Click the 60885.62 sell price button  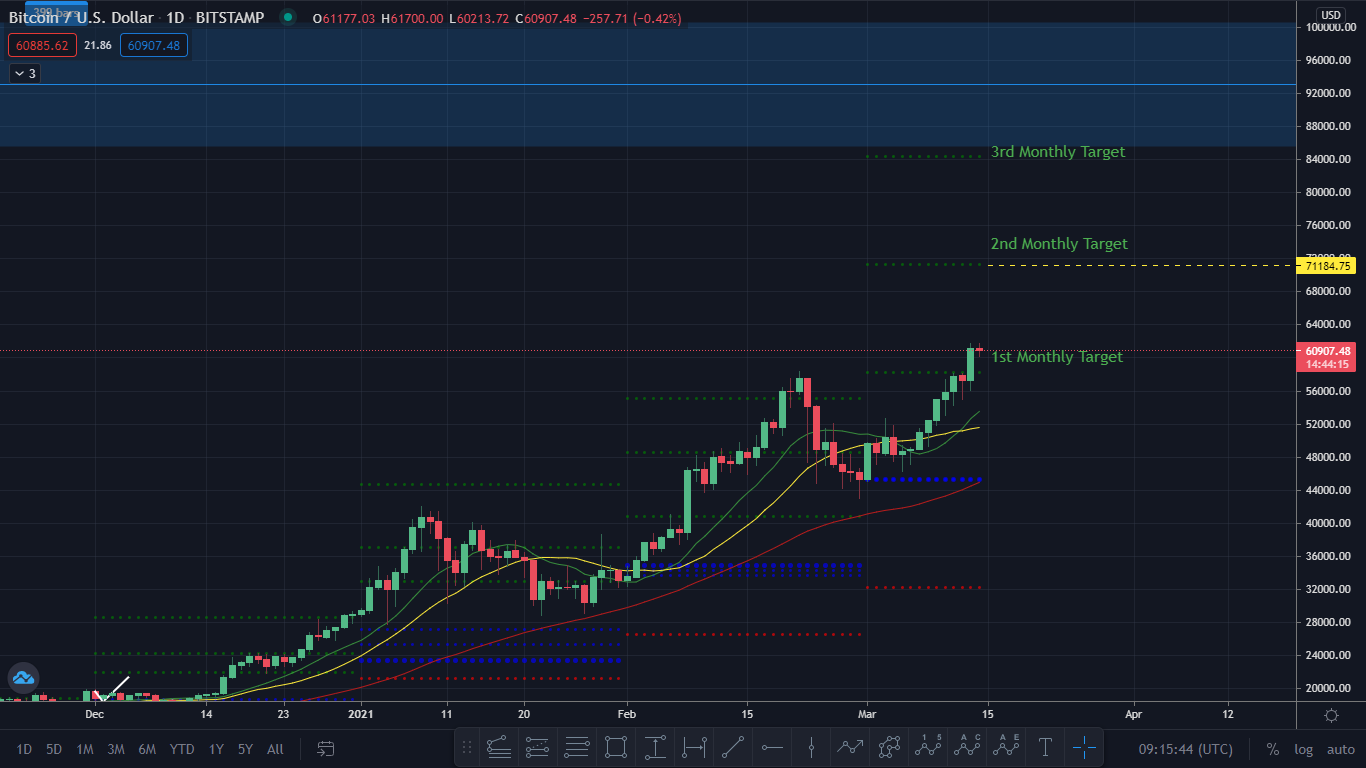41,45
